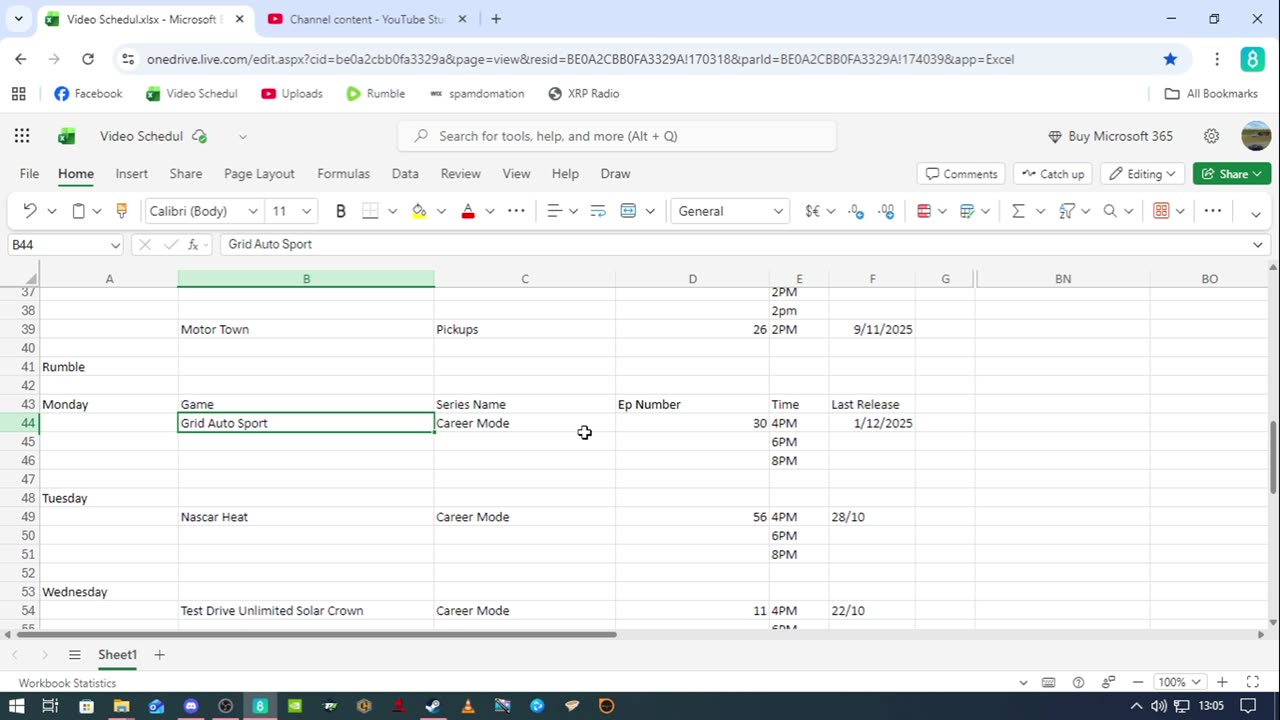
Task: Launch VLC from the taskbar
Action: tap(468, 706)
